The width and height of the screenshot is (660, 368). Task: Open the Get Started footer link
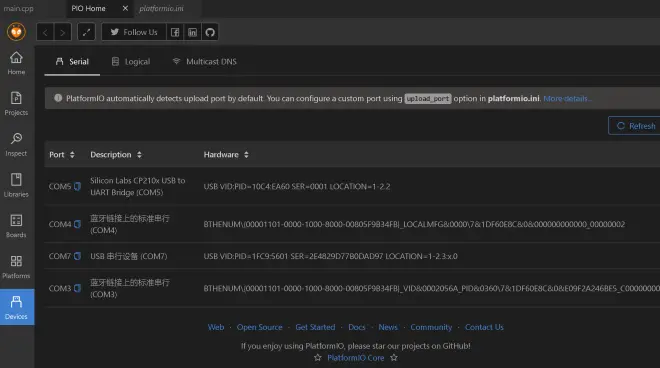(x=315, y=327)
